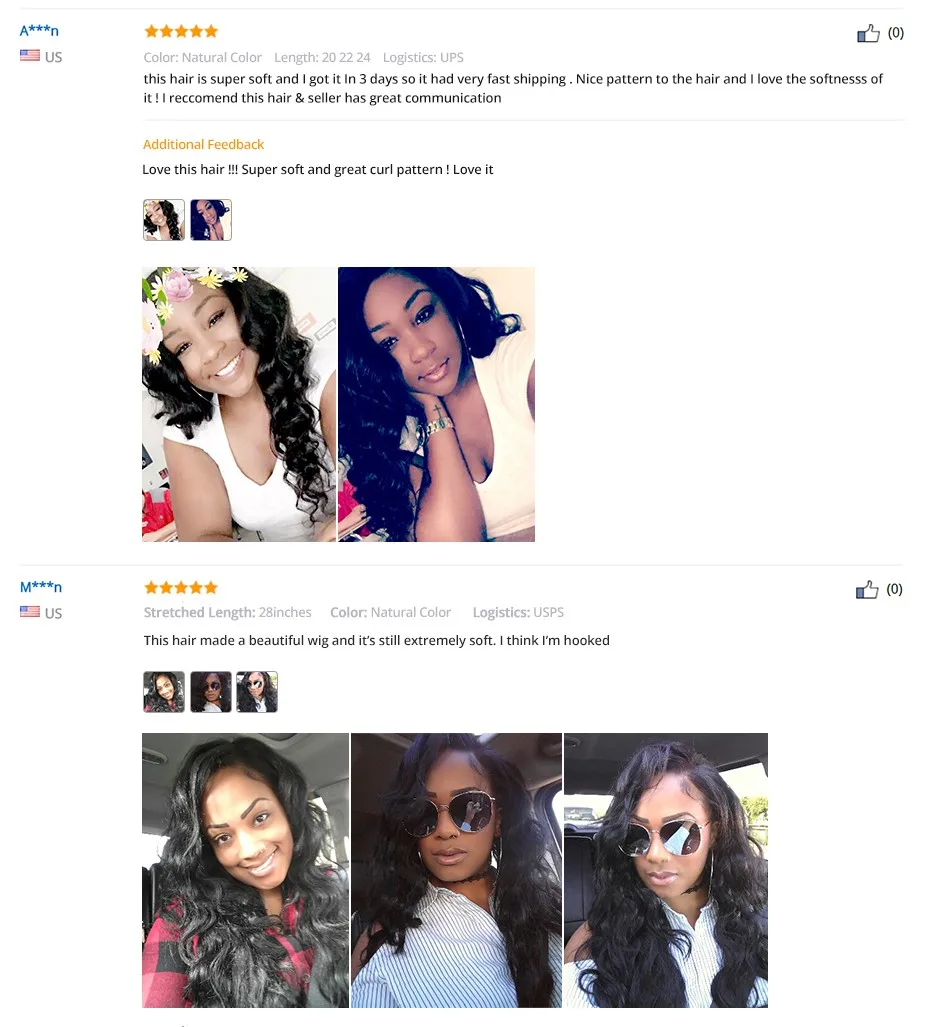This screenshot has height=1027, width=940.
Task: Click large center photo with sunglasses in car
Action: [x=457, y=870]
